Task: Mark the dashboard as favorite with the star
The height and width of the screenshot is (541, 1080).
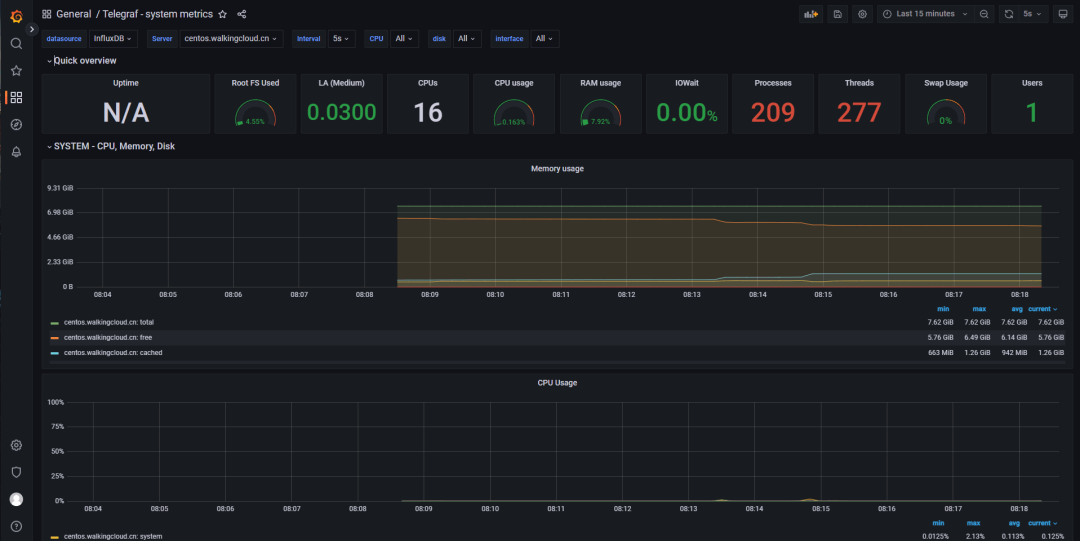Action: [223, 14]
